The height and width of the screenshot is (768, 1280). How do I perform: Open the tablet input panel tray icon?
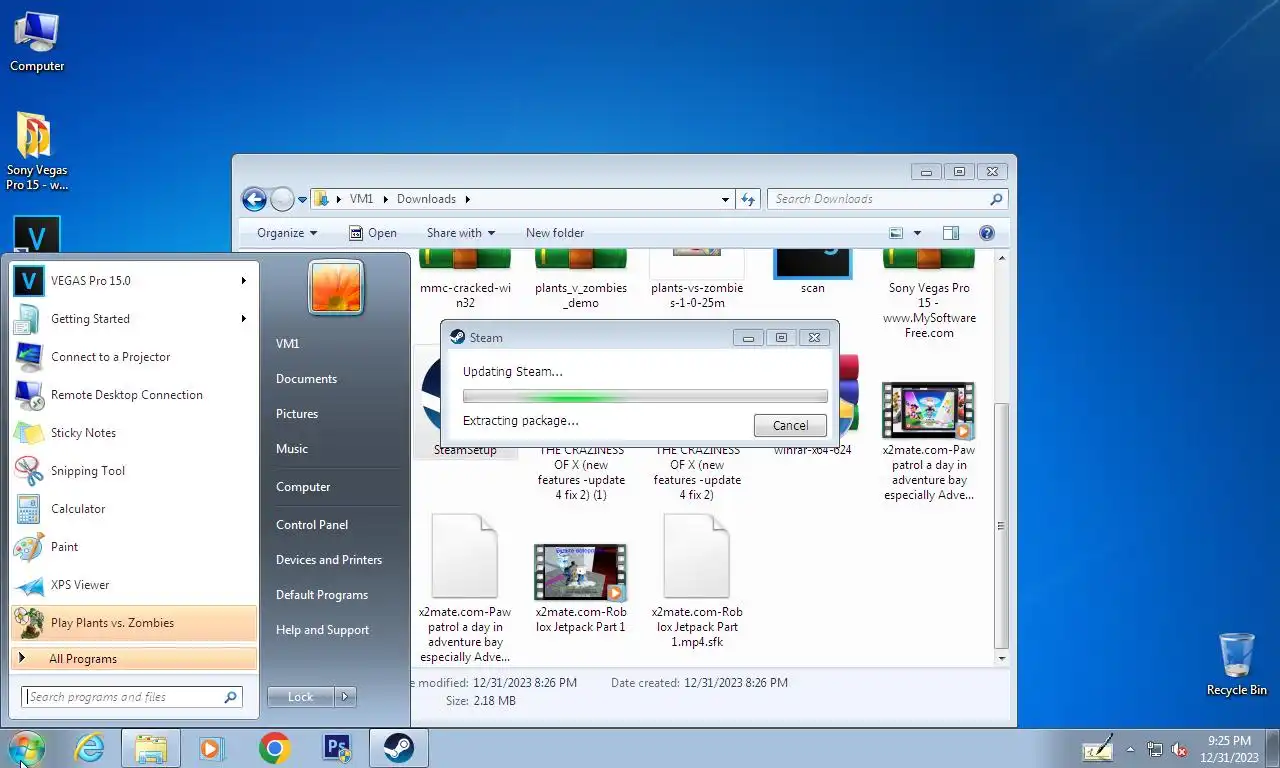tap(1098, 748)
